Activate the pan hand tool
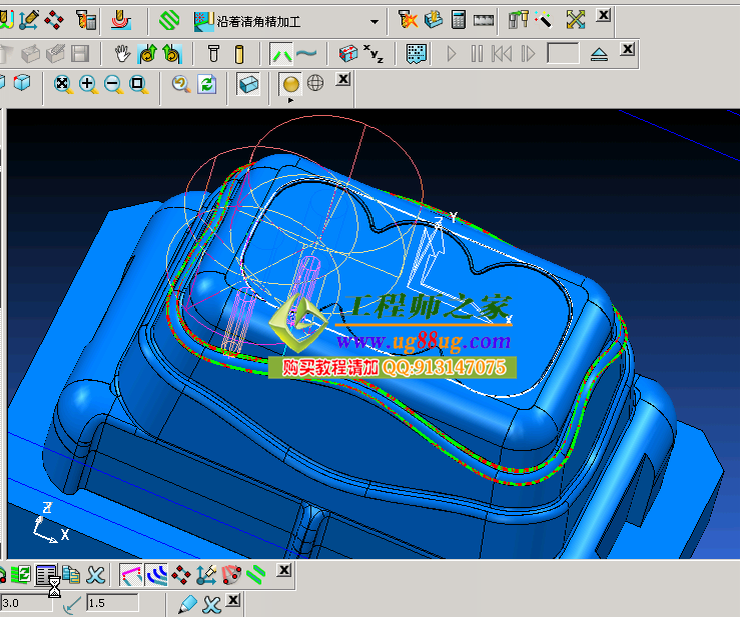This screenshot has width=740, height=617. click(122, 53)
